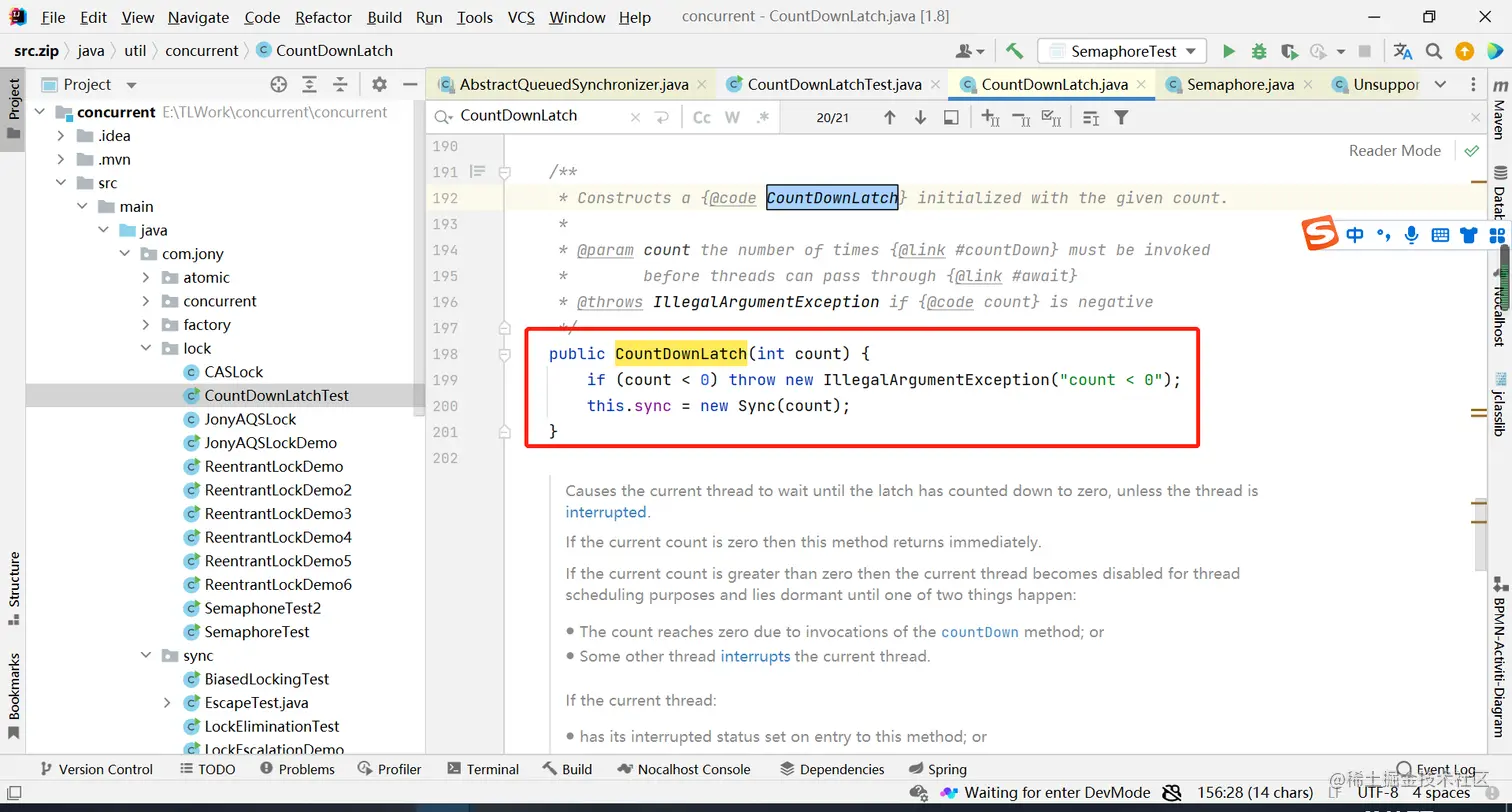Select ReentrantLockDemo3 in project tree

[278, 514]
